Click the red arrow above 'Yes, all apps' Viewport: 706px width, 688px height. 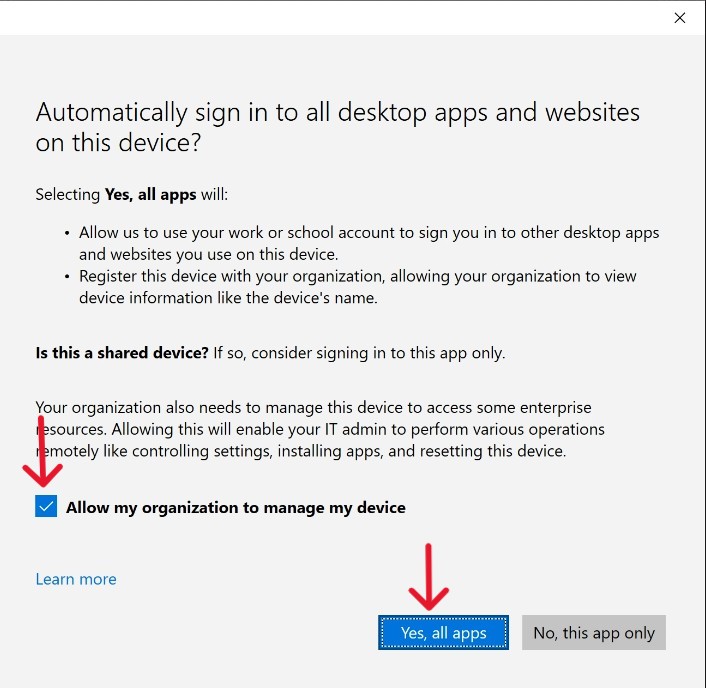point(429,577)
